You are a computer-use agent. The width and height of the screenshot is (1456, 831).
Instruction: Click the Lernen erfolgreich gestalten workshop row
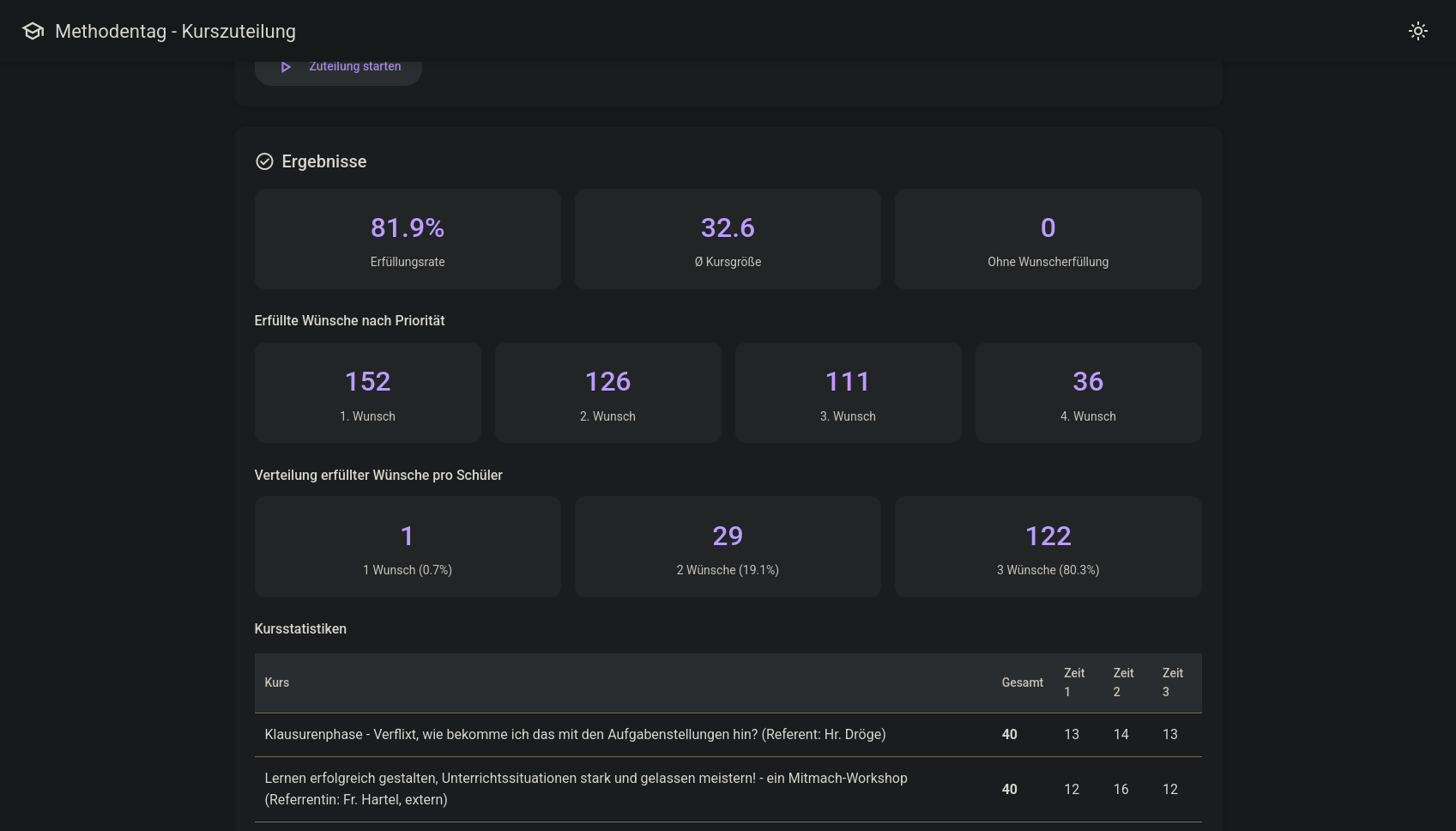point(586,789)
